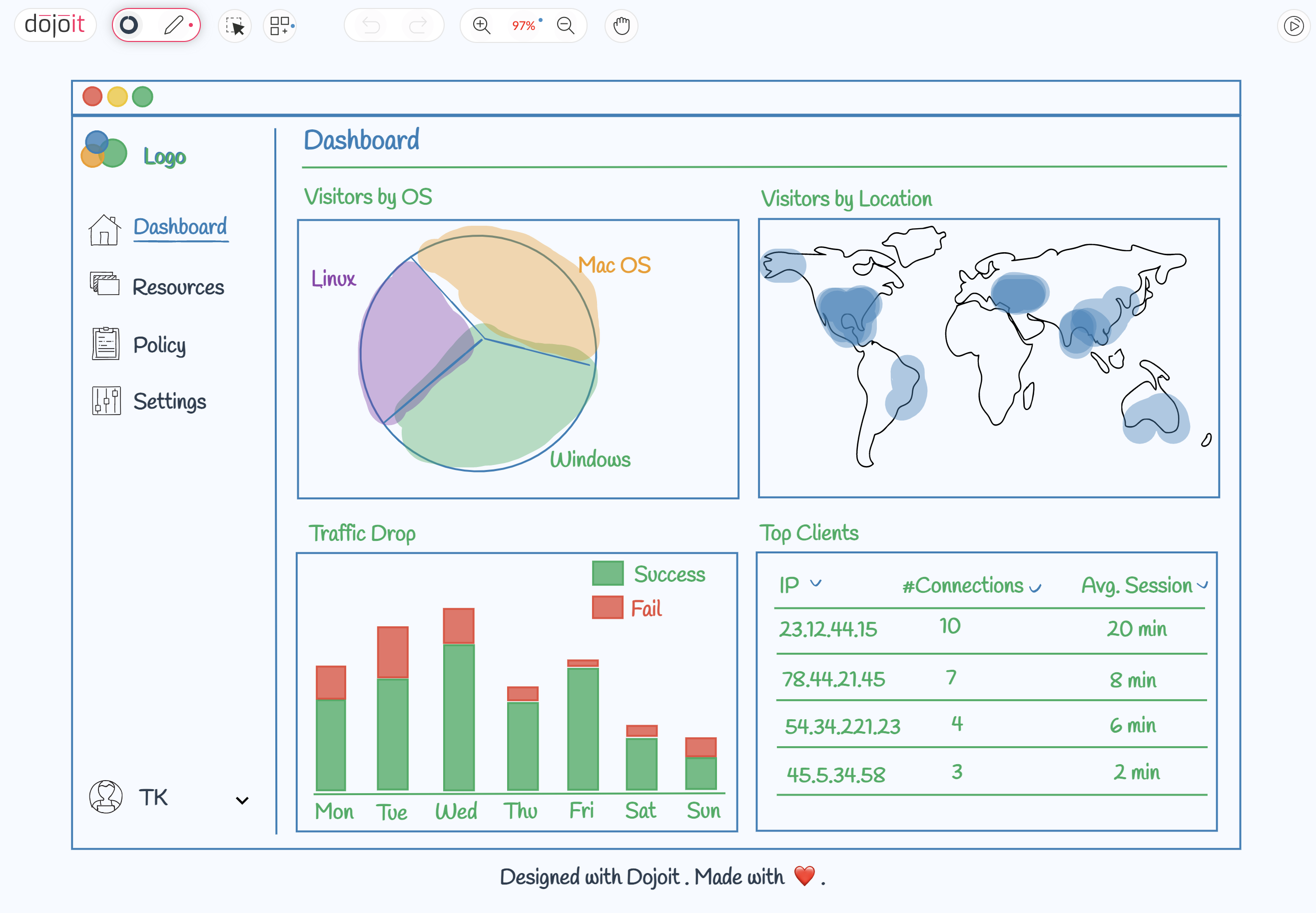Click the redo arrow
Screen dimensions: 1316x913
click(x=418, y=26)
